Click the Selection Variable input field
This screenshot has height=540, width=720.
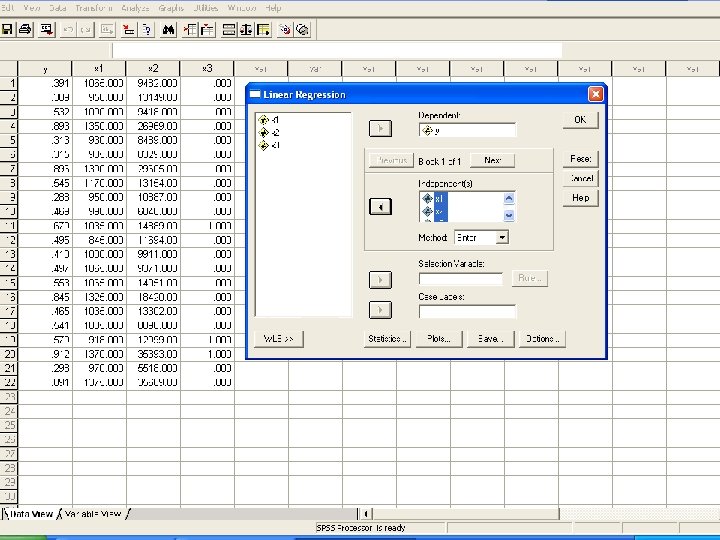[x=461, y=279]
